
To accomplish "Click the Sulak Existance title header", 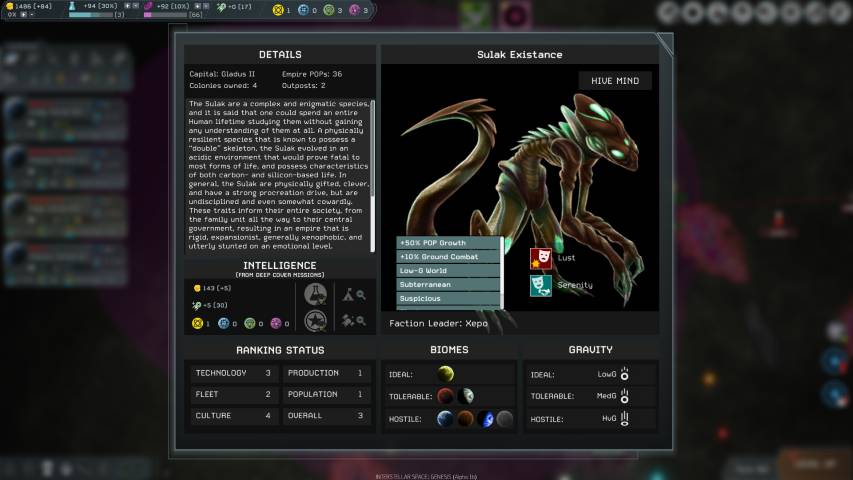I will pyautogui.click(x=520, y=55).
